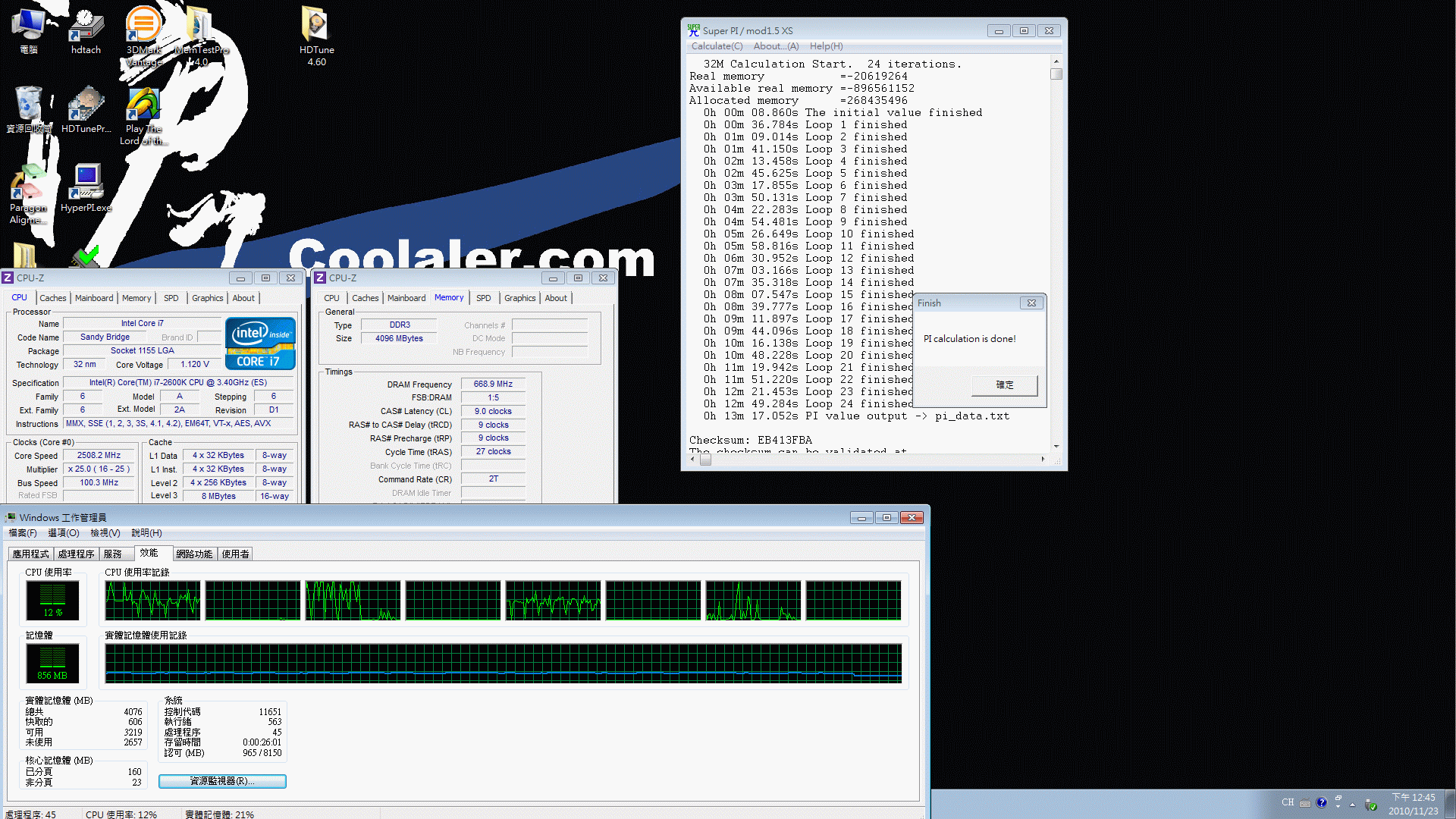Open the 電腦 computer desktop icon
This screenshot has width=1456, height=819.
click(x=29, y=30)
